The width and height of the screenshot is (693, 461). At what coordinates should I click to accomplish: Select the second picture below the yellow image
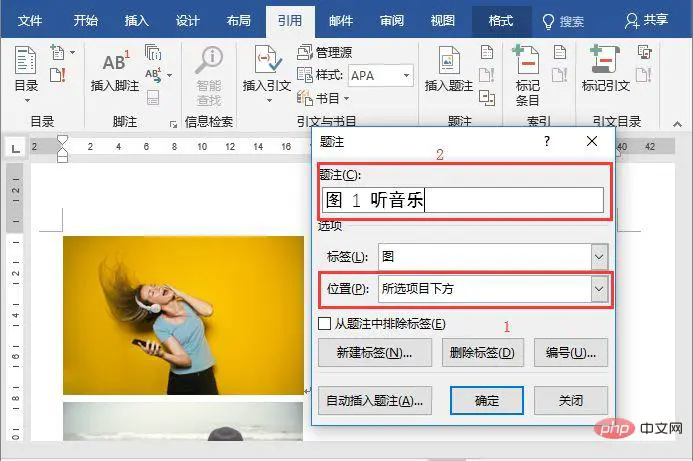(183, 421)
